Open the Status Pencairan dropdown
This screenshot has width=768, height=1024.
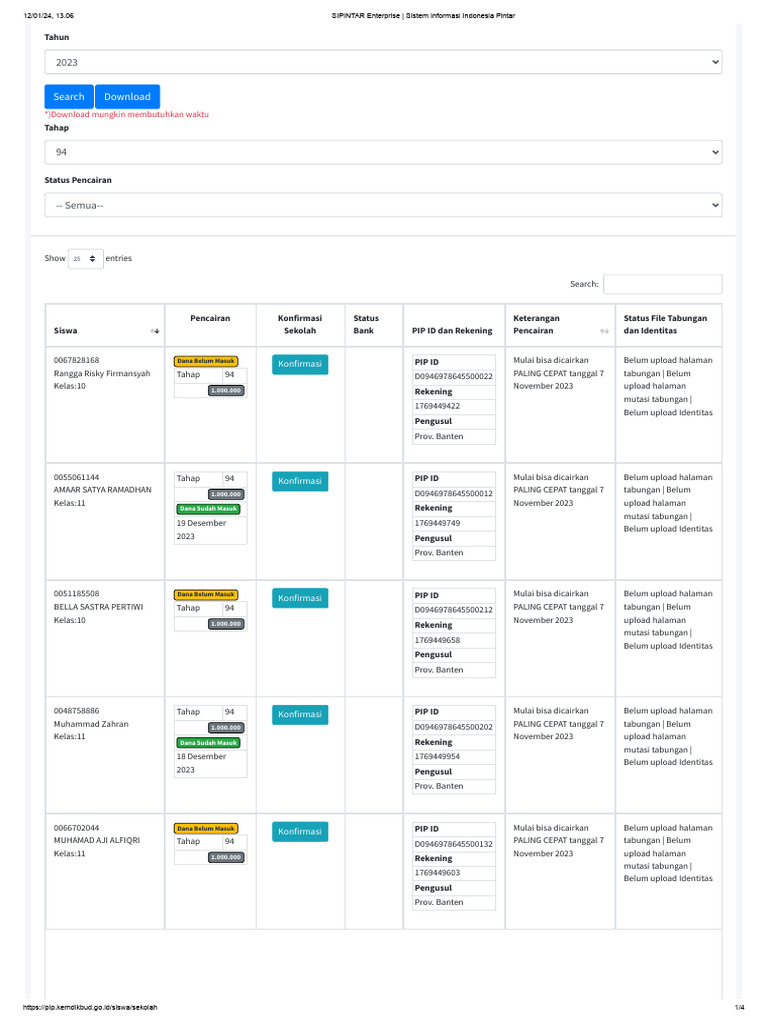tap(383, 205)
